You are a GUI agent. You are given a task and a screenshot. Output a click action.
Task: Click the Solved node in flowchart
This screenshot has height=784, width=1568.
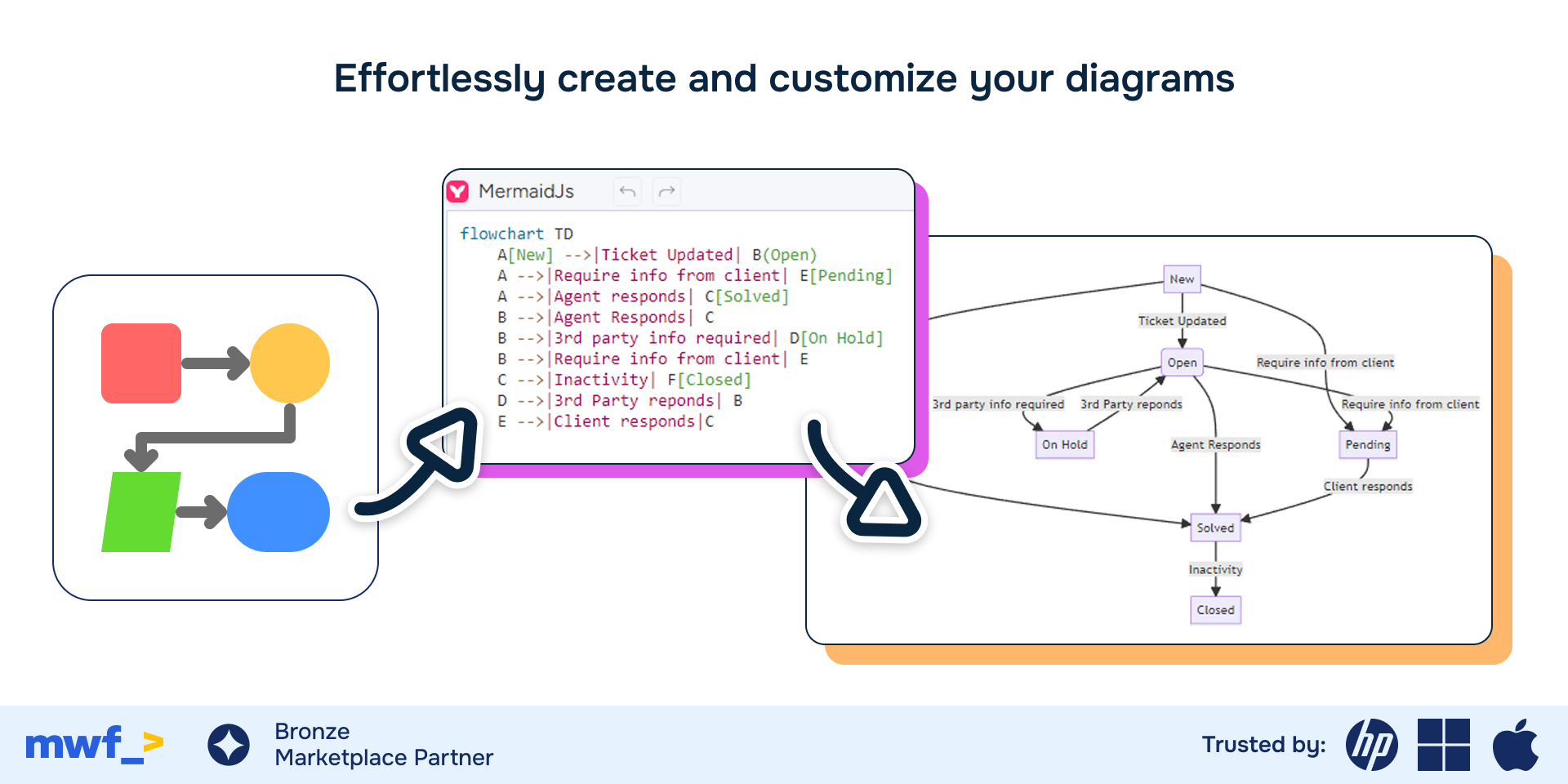pos(1215,528)
